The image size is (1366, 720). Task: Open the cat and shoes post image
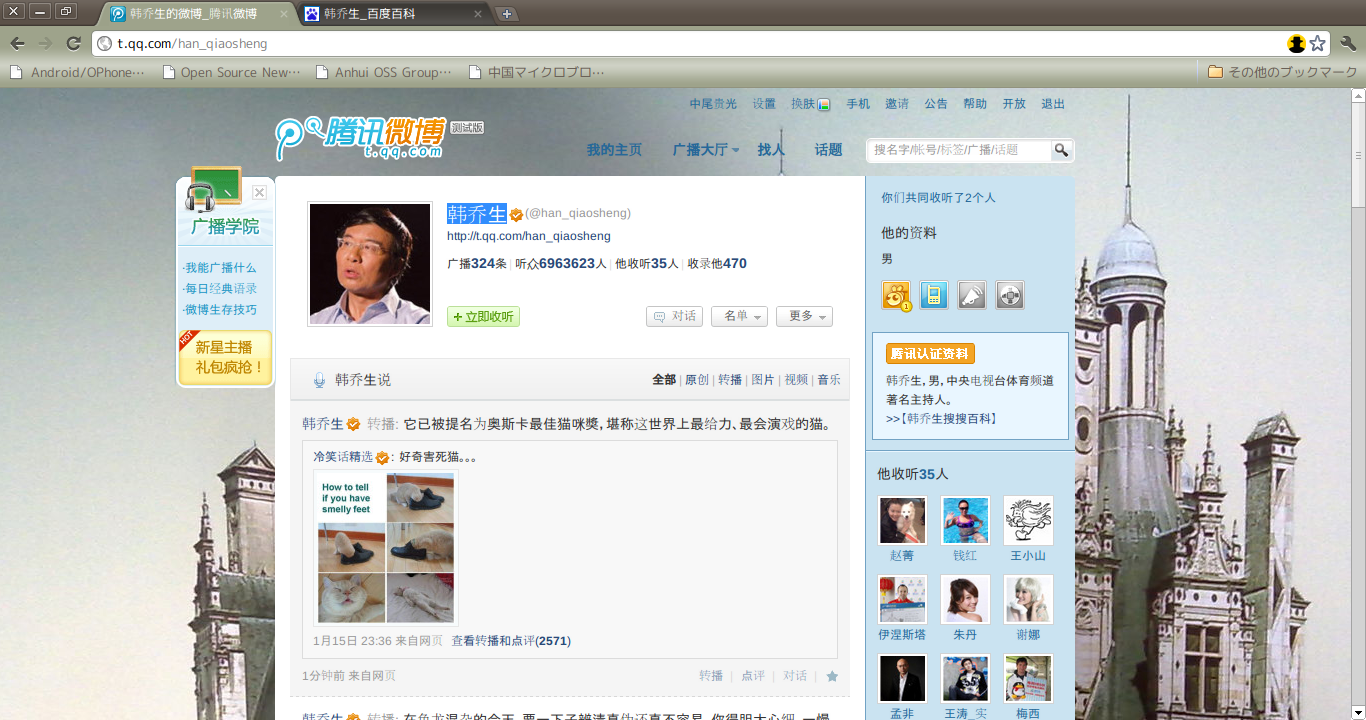coord(386,547)
